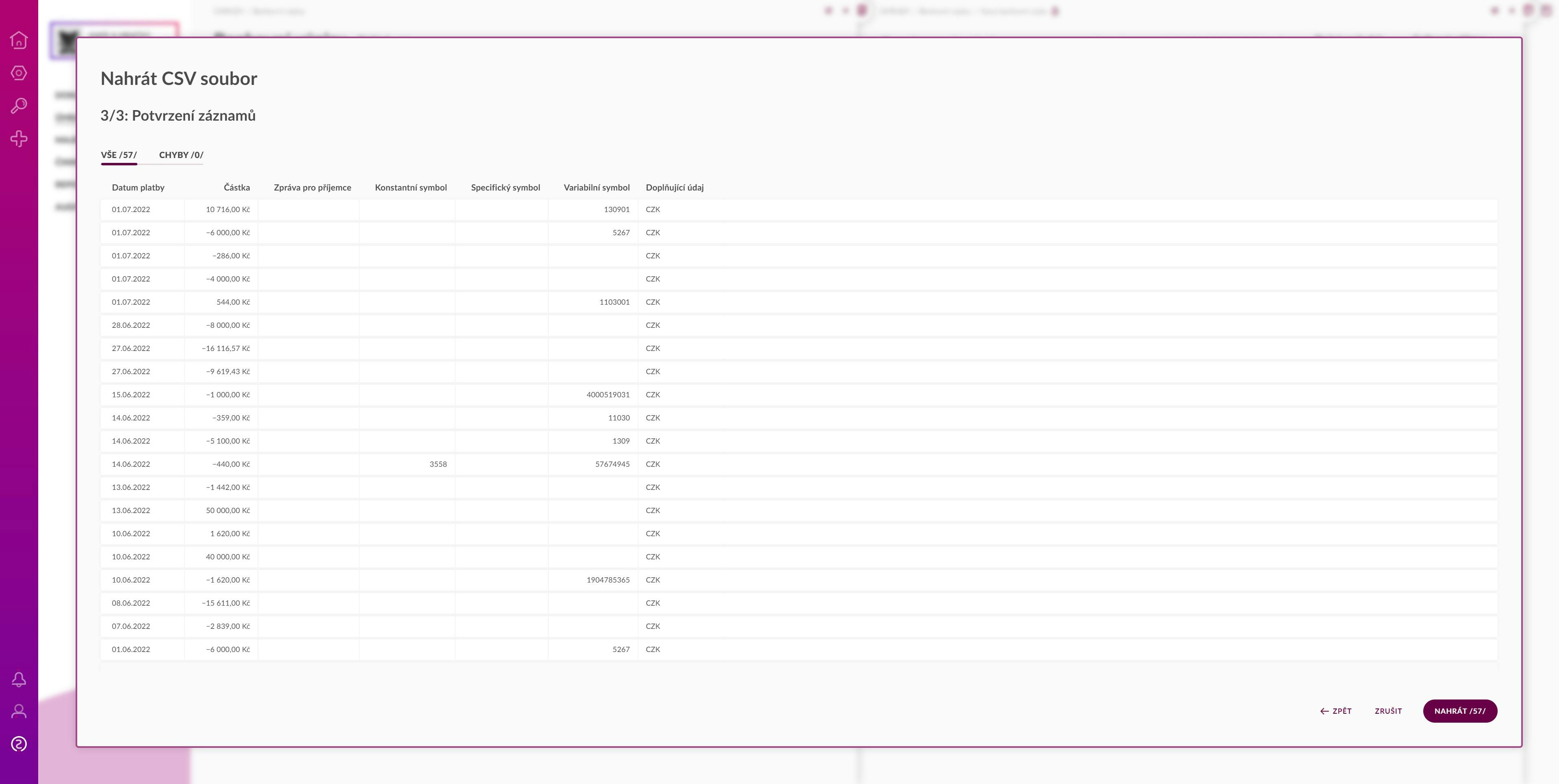The image size is (1559, 784).
Task: Open the user profile icon
Action: (x=19, y=711)
